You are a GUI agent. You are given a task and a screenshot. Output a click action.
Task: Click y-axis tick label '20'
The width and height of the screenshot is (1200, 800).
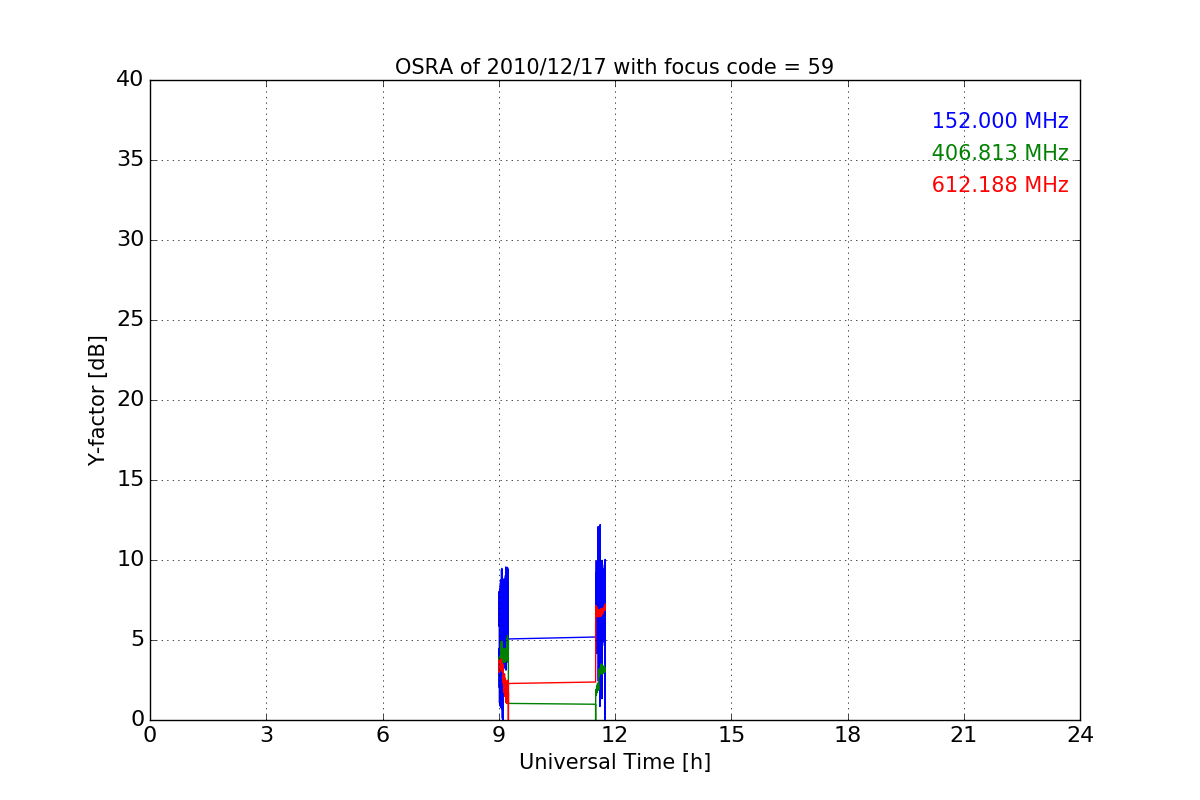click(x=130, y=400)
